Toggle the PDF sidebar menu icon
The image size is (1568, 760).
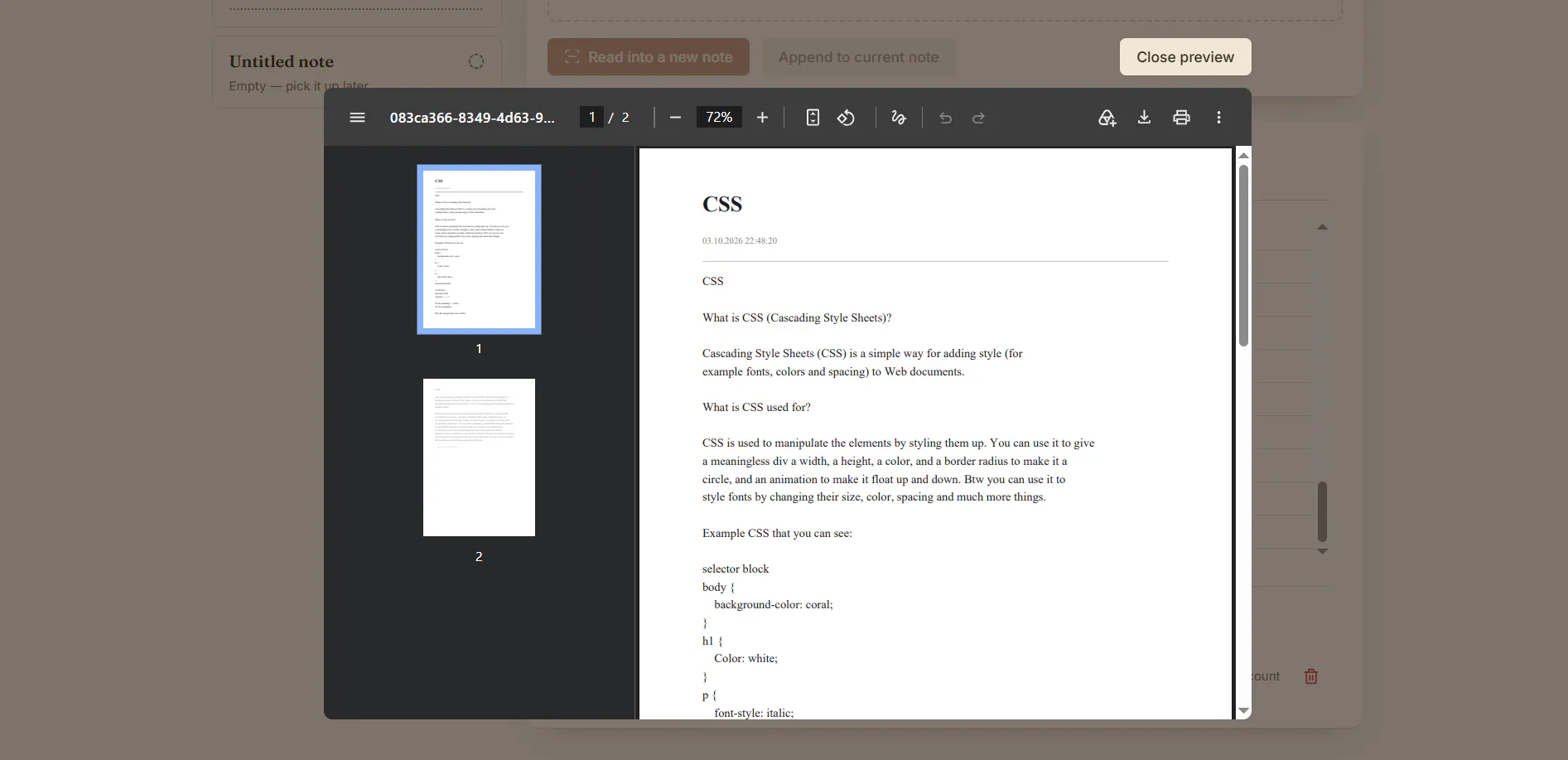(x=357, y=118)
